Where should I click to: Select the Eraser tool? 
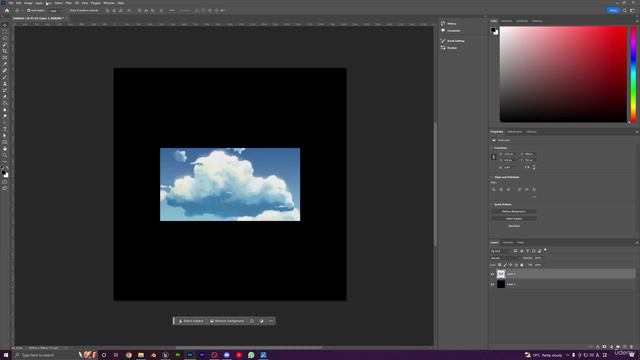coord(5,97)
